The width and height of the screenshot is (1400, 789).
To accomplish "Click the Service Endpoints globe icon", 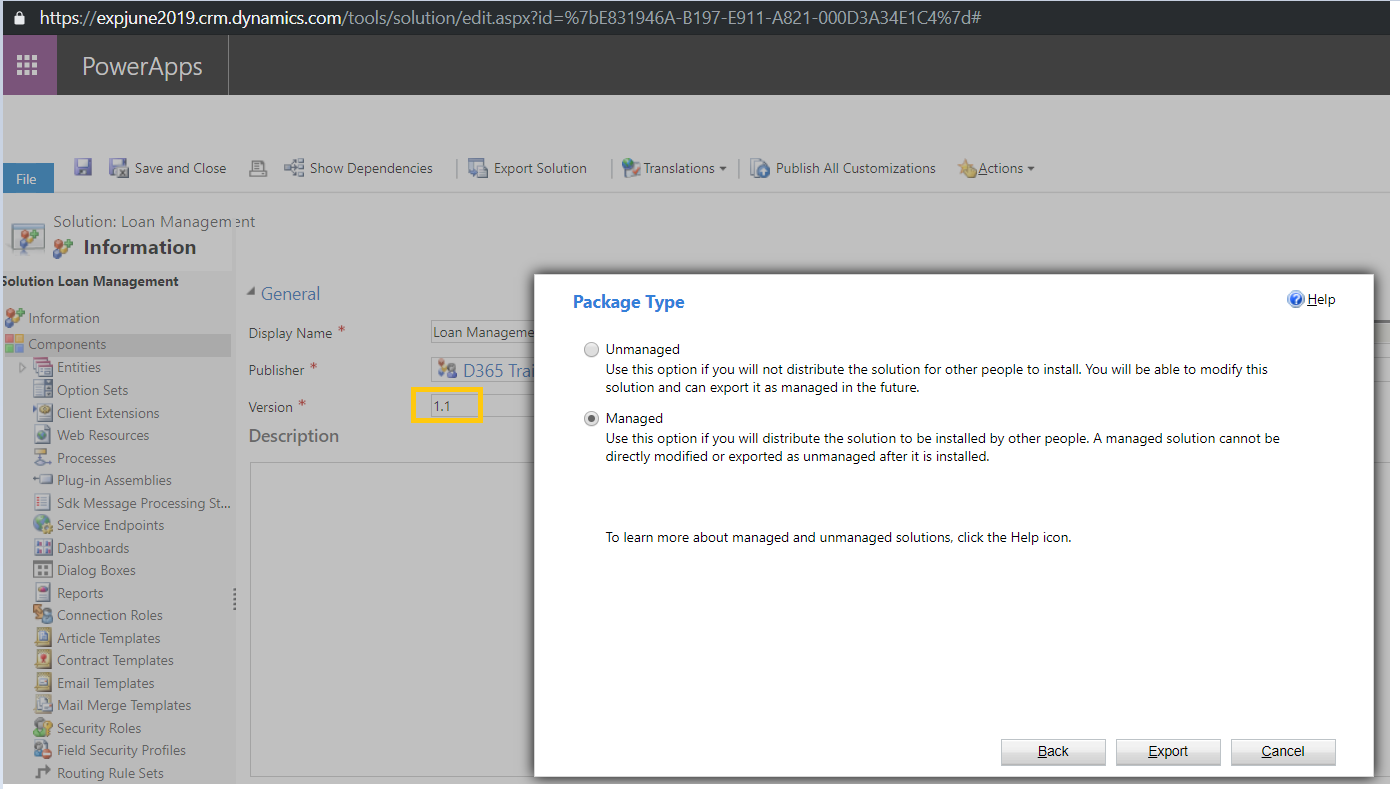I will pos(43,525).
